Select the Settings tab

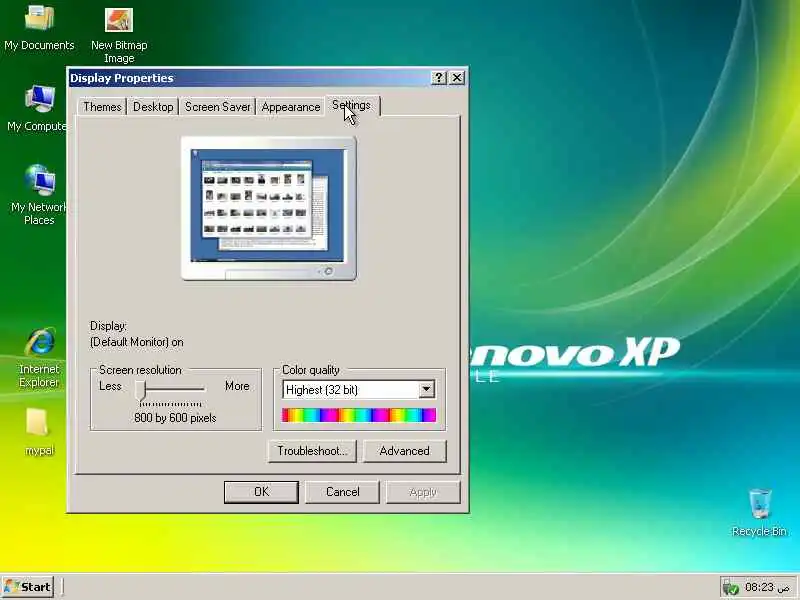352,105
